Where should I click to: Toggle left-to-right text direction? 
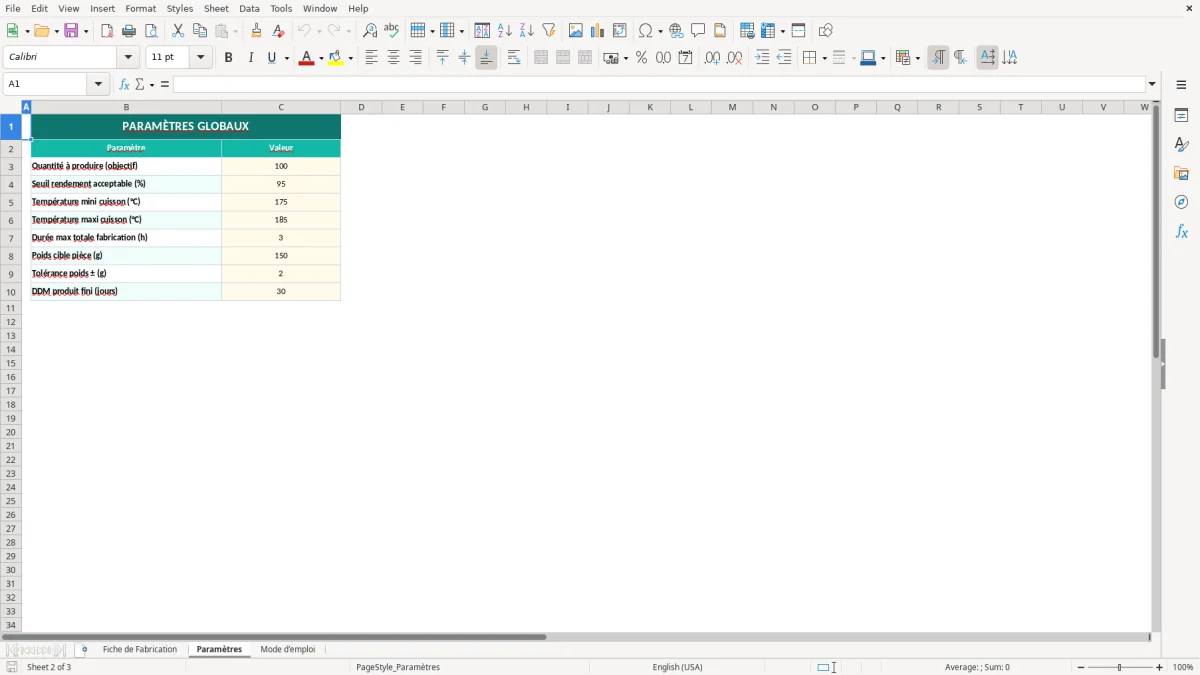(x=938, y=58)
